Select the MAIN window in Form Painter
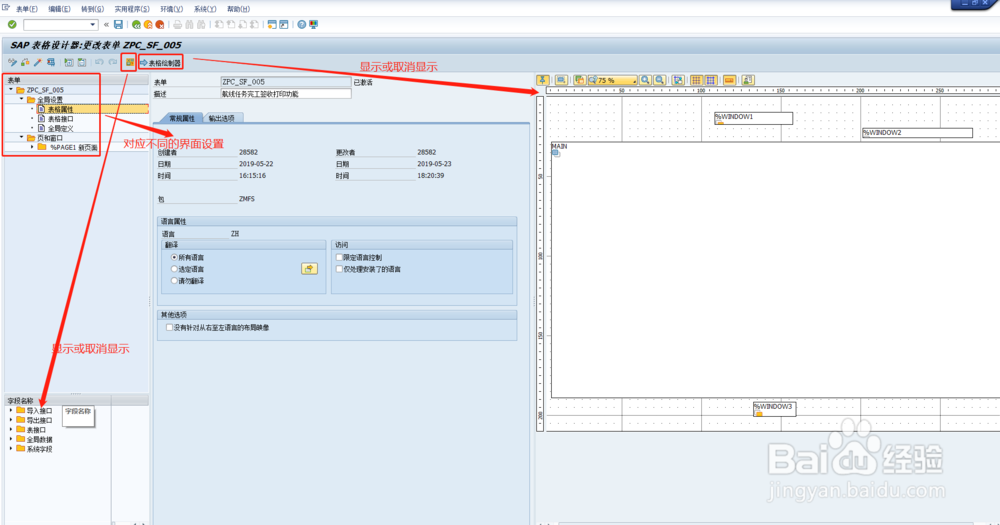1000x525 pixels. [x=775, y=269]
